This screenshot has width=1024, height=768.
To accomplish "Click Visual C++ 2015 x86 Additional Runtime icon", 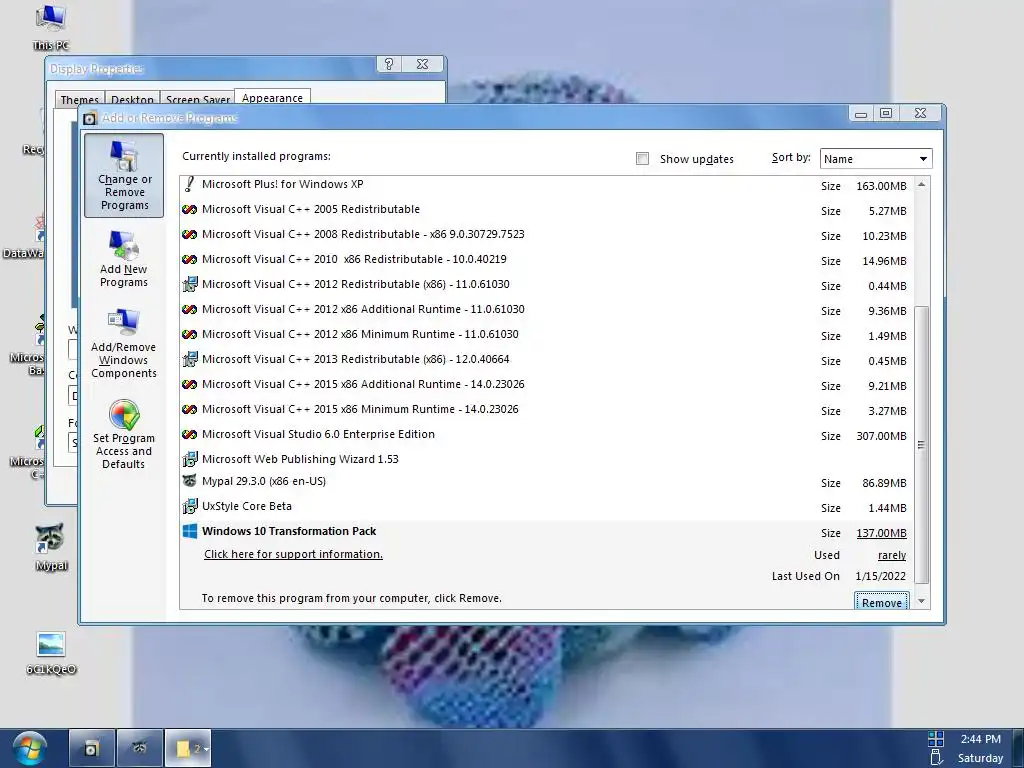I will pos(189,385).
